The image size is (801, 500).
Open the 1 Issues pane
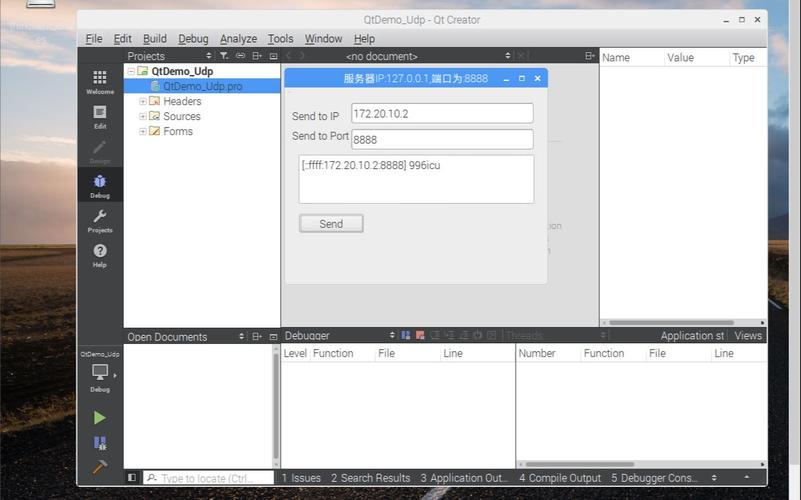pos(301,478)
